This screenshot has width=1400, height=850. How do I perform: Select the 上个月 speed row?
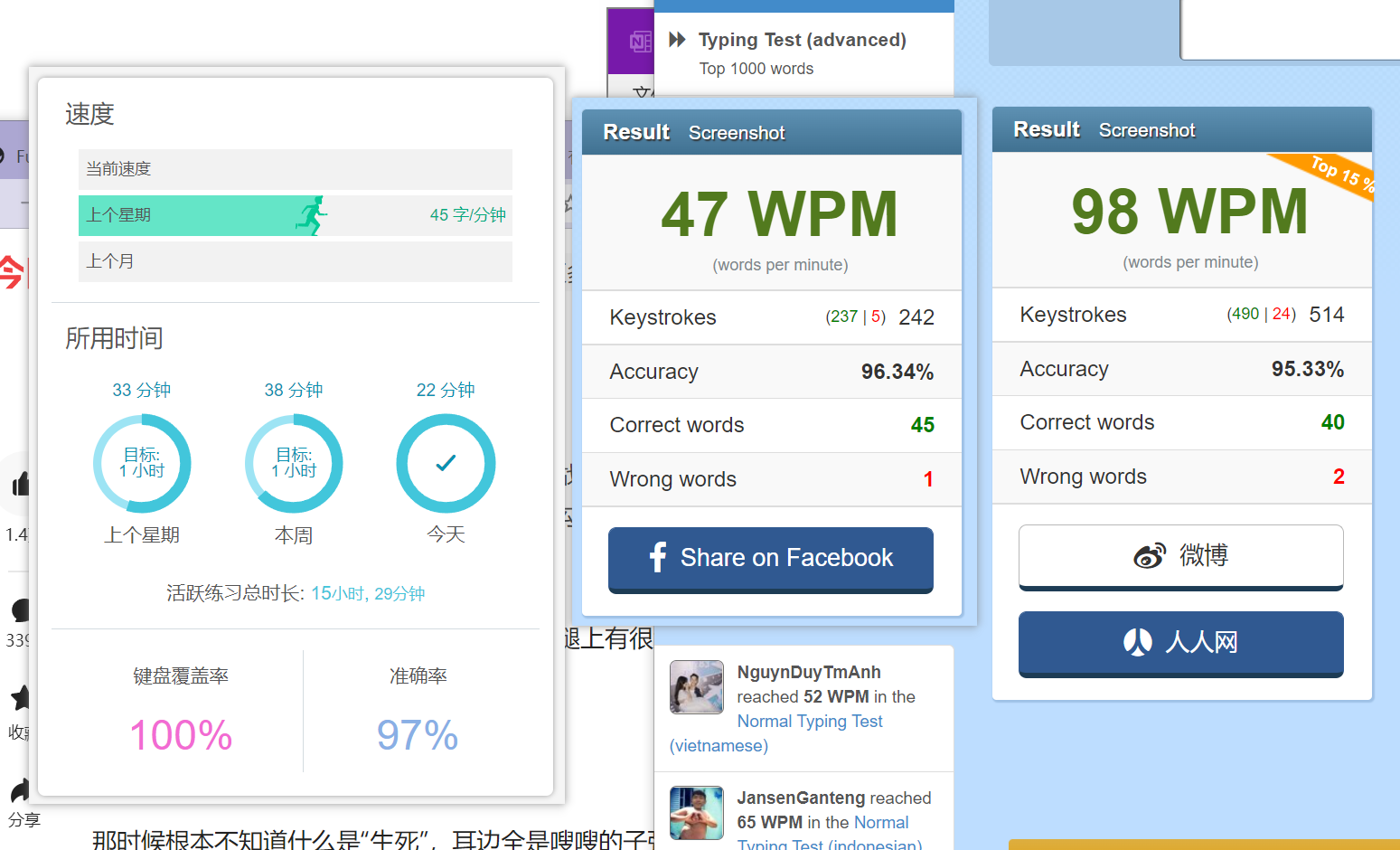coord(296,261)
